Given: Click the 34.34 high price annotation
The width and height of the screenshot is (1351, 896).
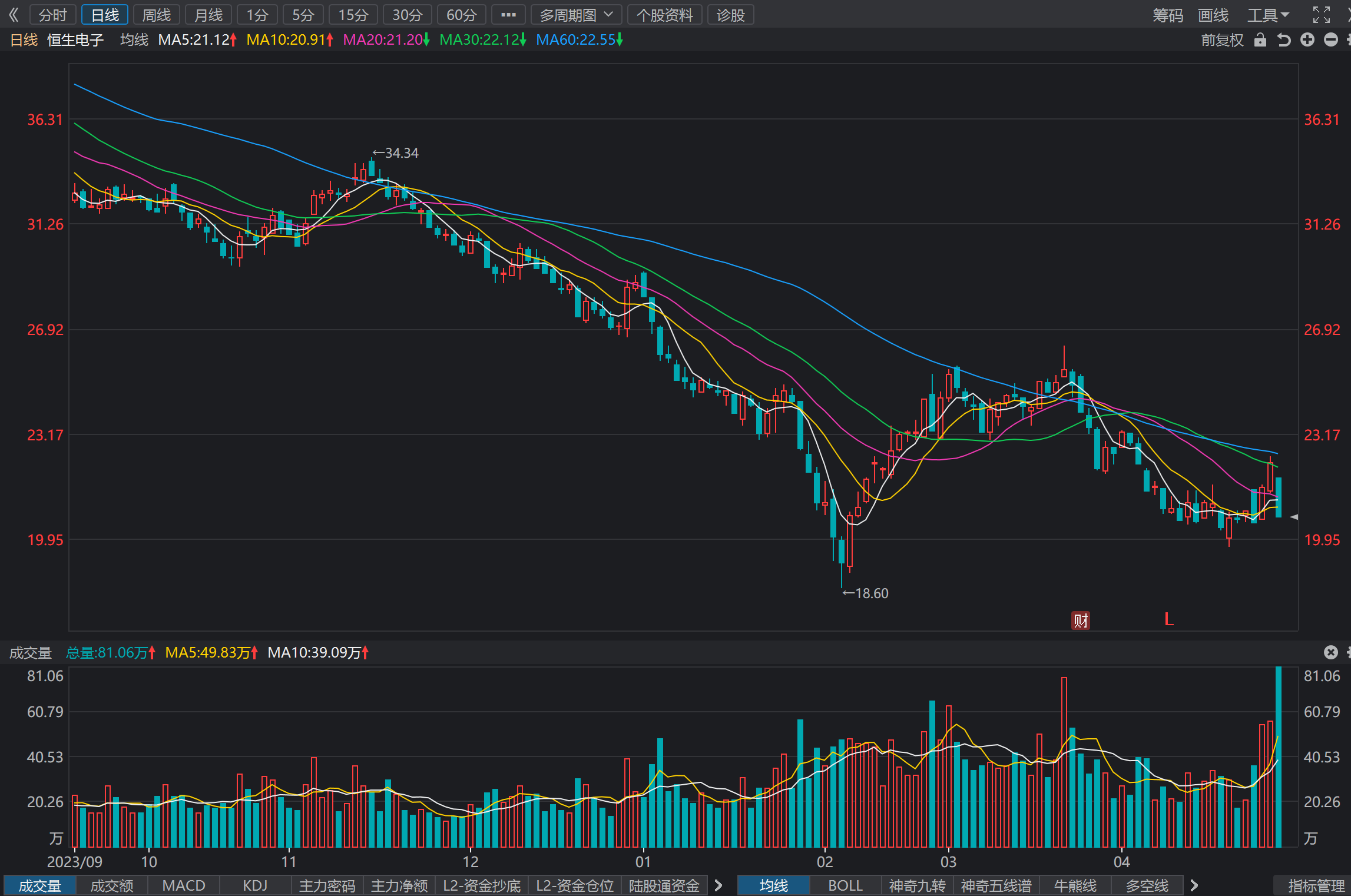Looking at the screenshot, I should [x=395, y=153].
